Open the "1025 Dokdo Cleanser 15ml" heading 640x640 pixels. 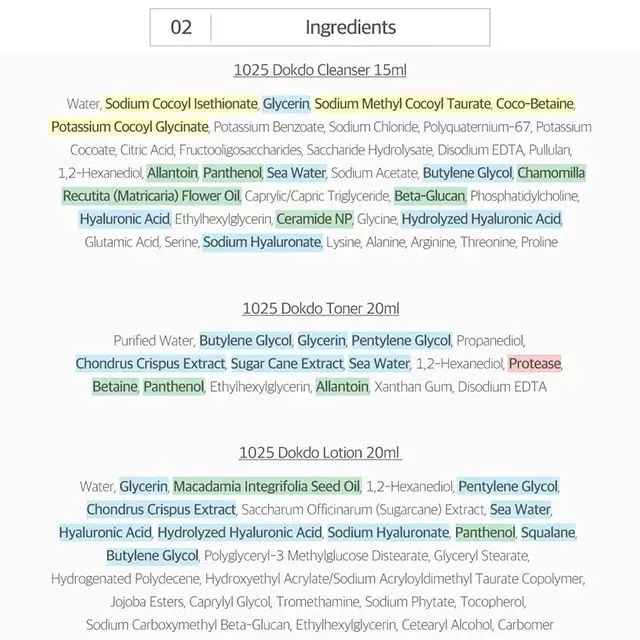point(320,70)
